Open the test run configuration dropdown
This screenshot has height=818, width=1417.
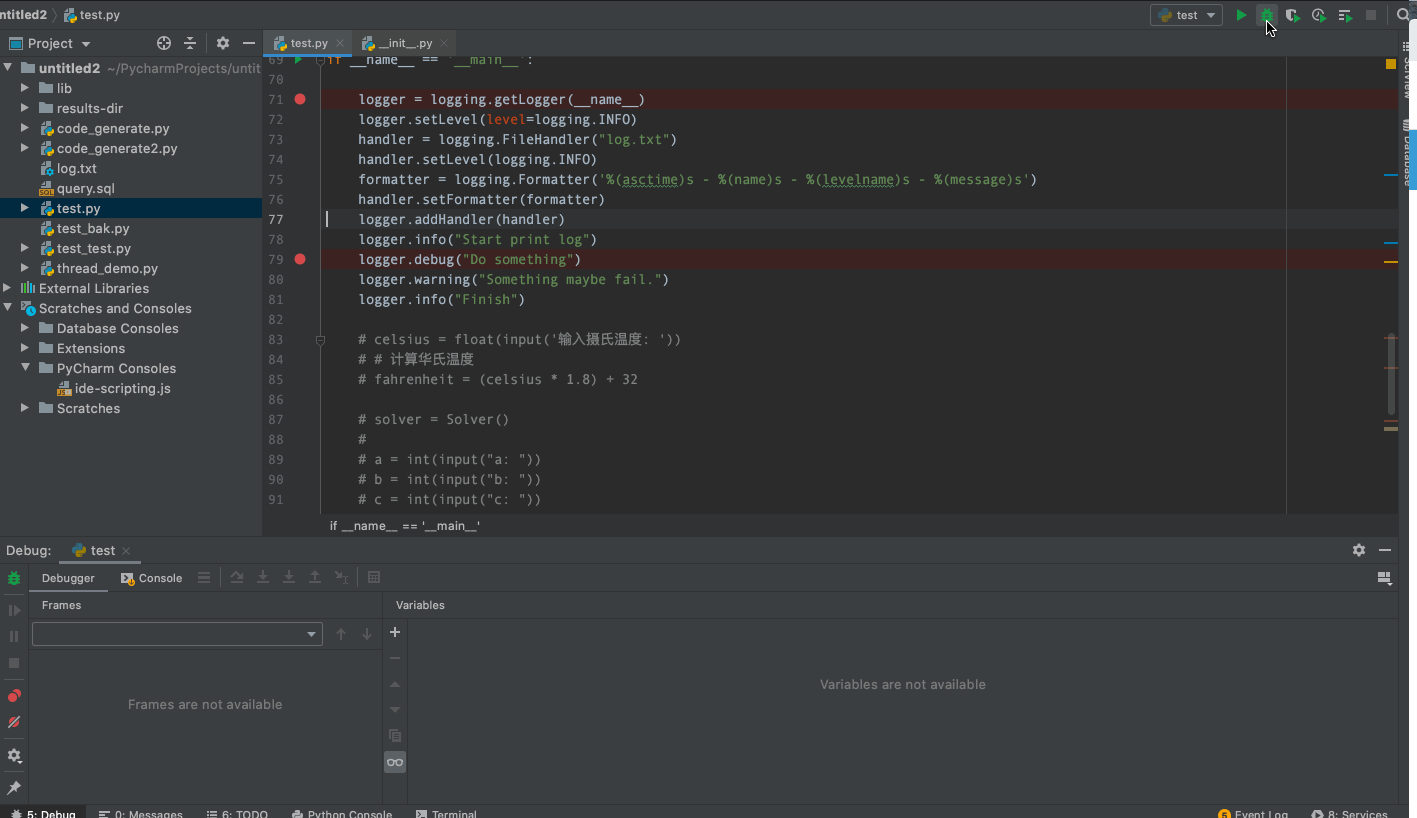pyautogui.click(x=1187, y=15)
